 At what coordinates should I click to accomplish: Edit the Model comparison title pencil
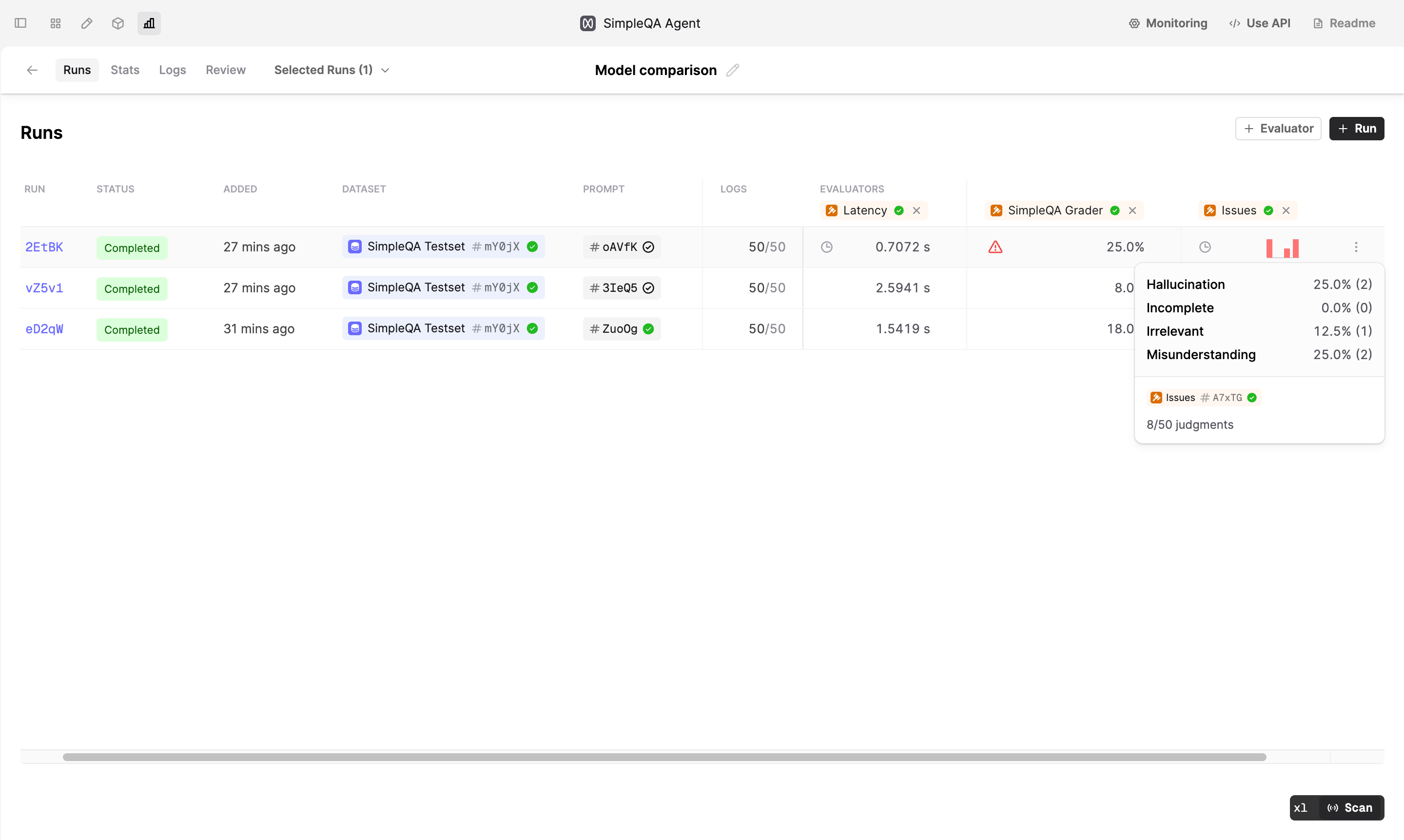[x=732, y=70]
